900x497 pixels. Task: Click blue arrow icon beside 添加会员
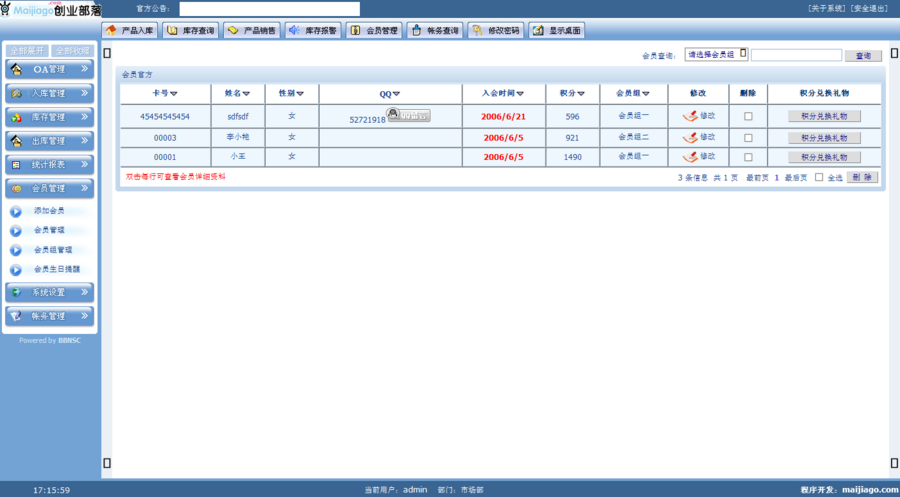(x=15, y=211)
